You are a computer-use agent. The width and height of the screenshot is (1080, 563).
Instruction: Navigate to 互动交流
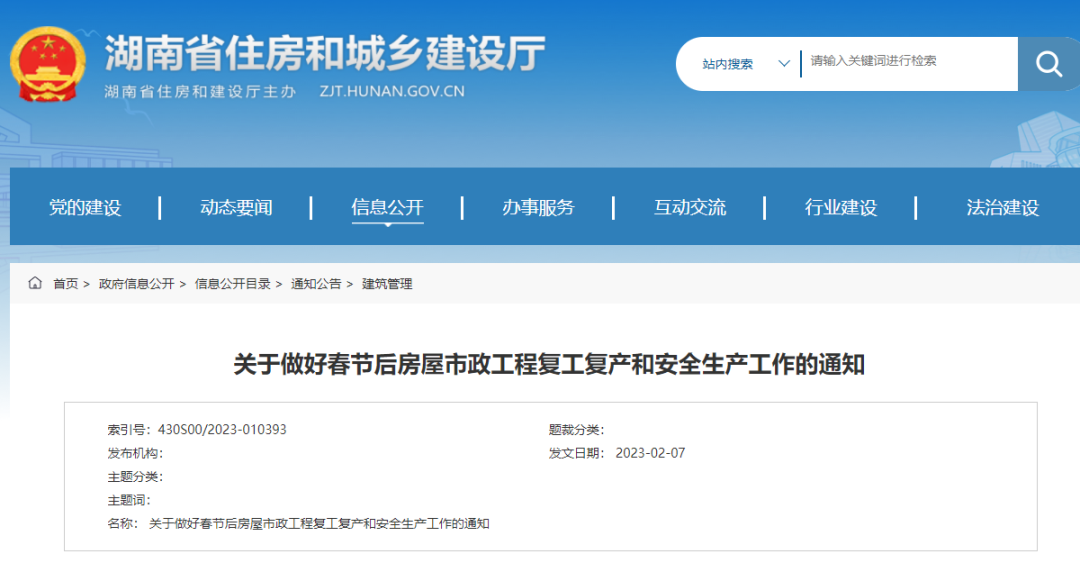690,208
